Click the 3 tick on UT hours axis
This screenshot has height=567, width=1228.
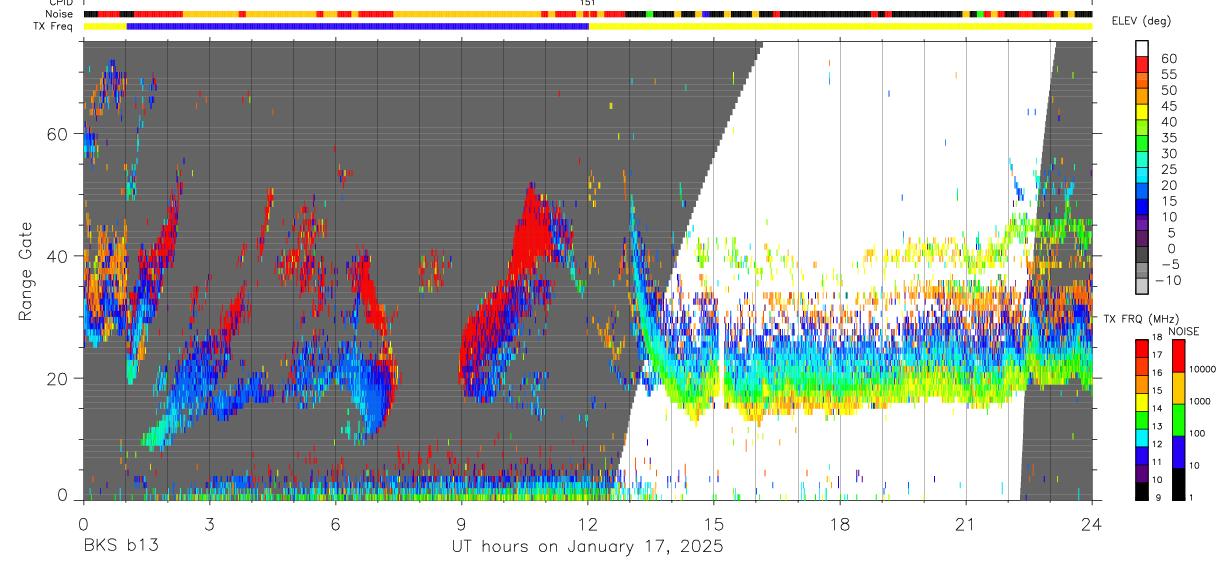point(209,524)
